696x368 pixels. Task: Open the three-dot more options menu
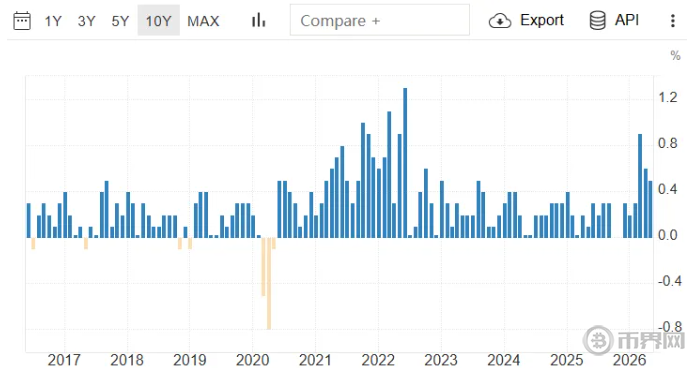click(673, 21)
